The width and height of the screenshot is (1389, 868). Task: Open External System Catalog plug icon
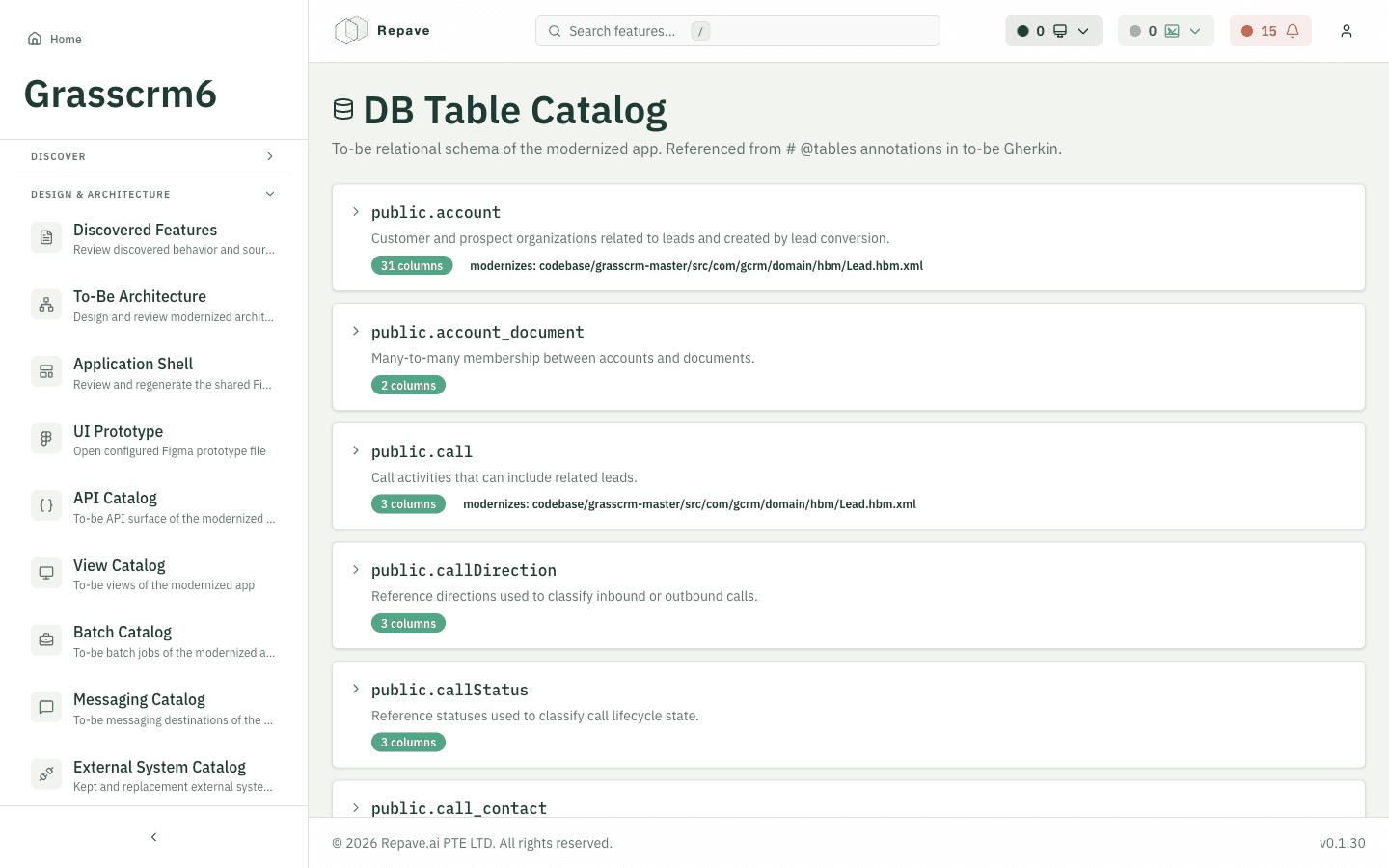(46, 773)
